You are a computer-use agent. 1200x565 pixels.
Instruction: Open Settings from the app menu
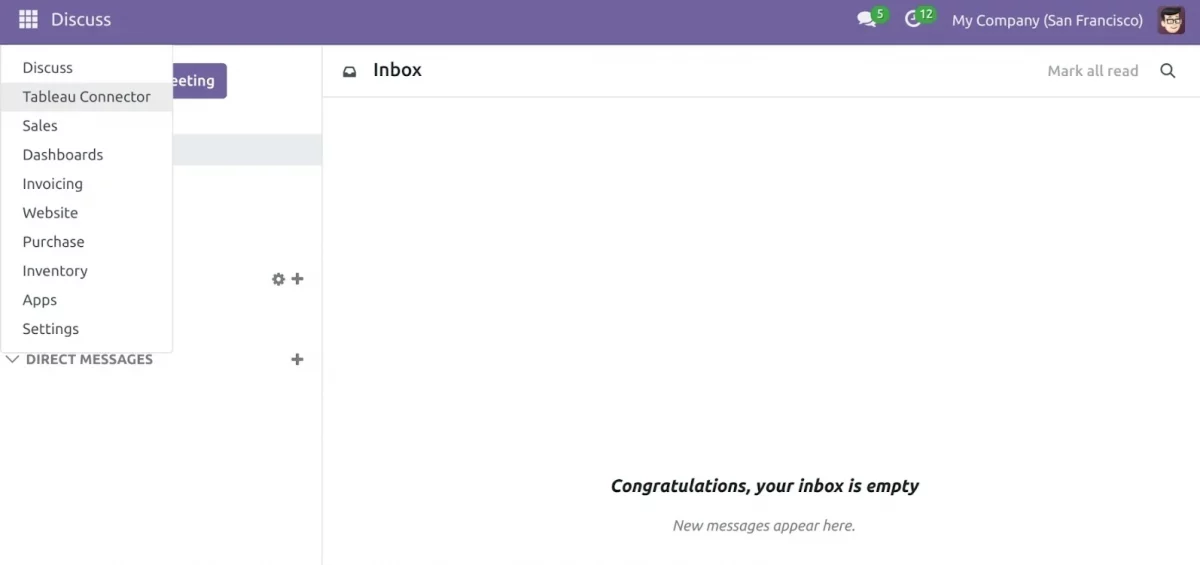click(x=51, y=329)
